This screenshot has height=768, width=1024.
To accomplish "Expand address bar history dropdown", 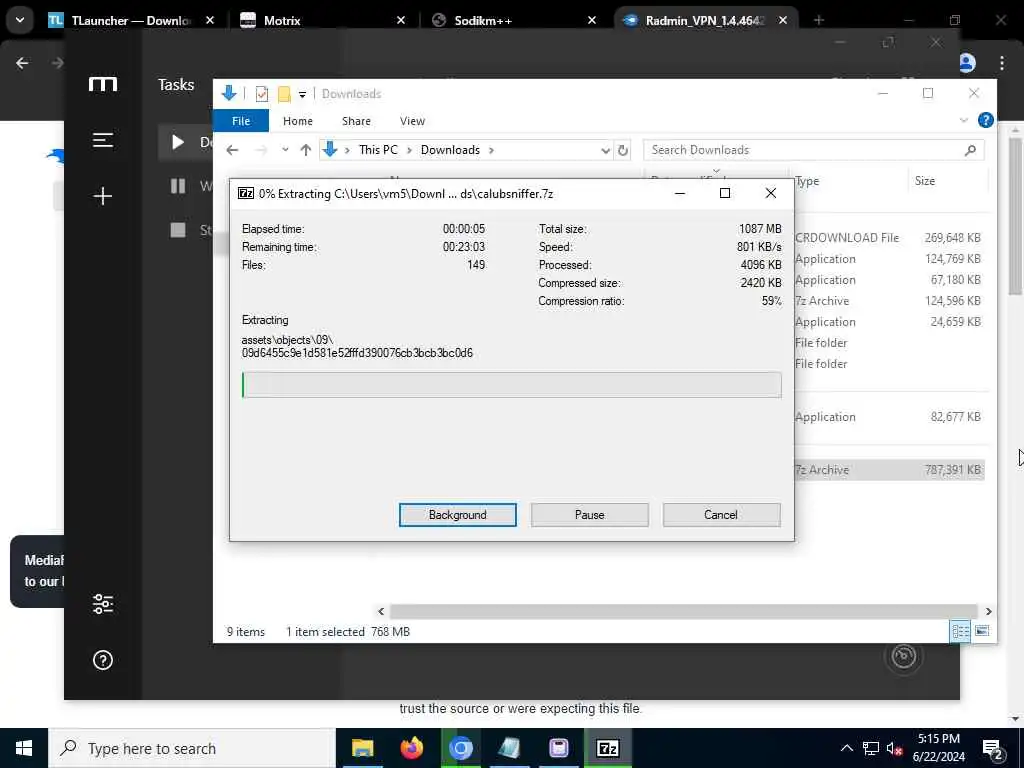I will point(605,150).
